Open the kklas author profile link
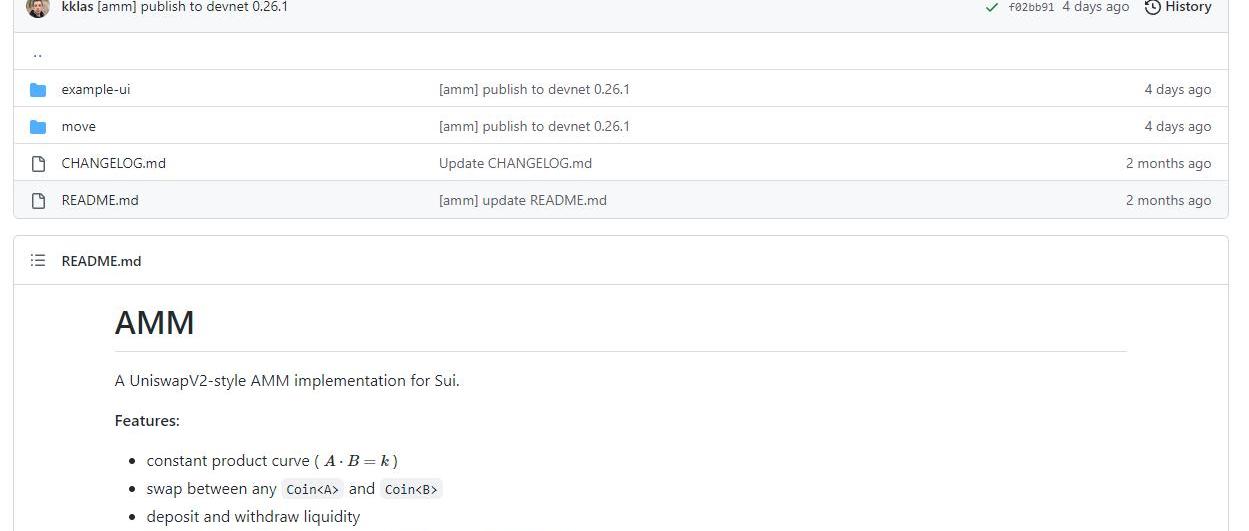This screenshot has height=531, width=1249. [77, 7]
